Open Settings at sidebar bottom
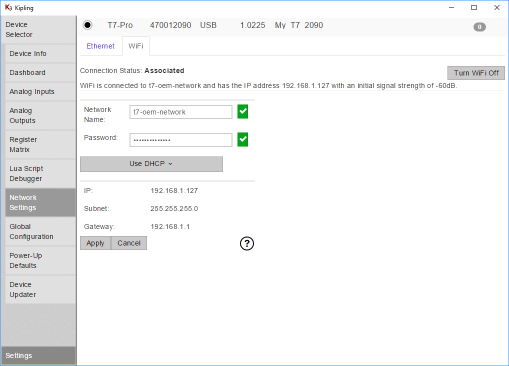Viewport: 509px width, 366px height. [38, 356]
